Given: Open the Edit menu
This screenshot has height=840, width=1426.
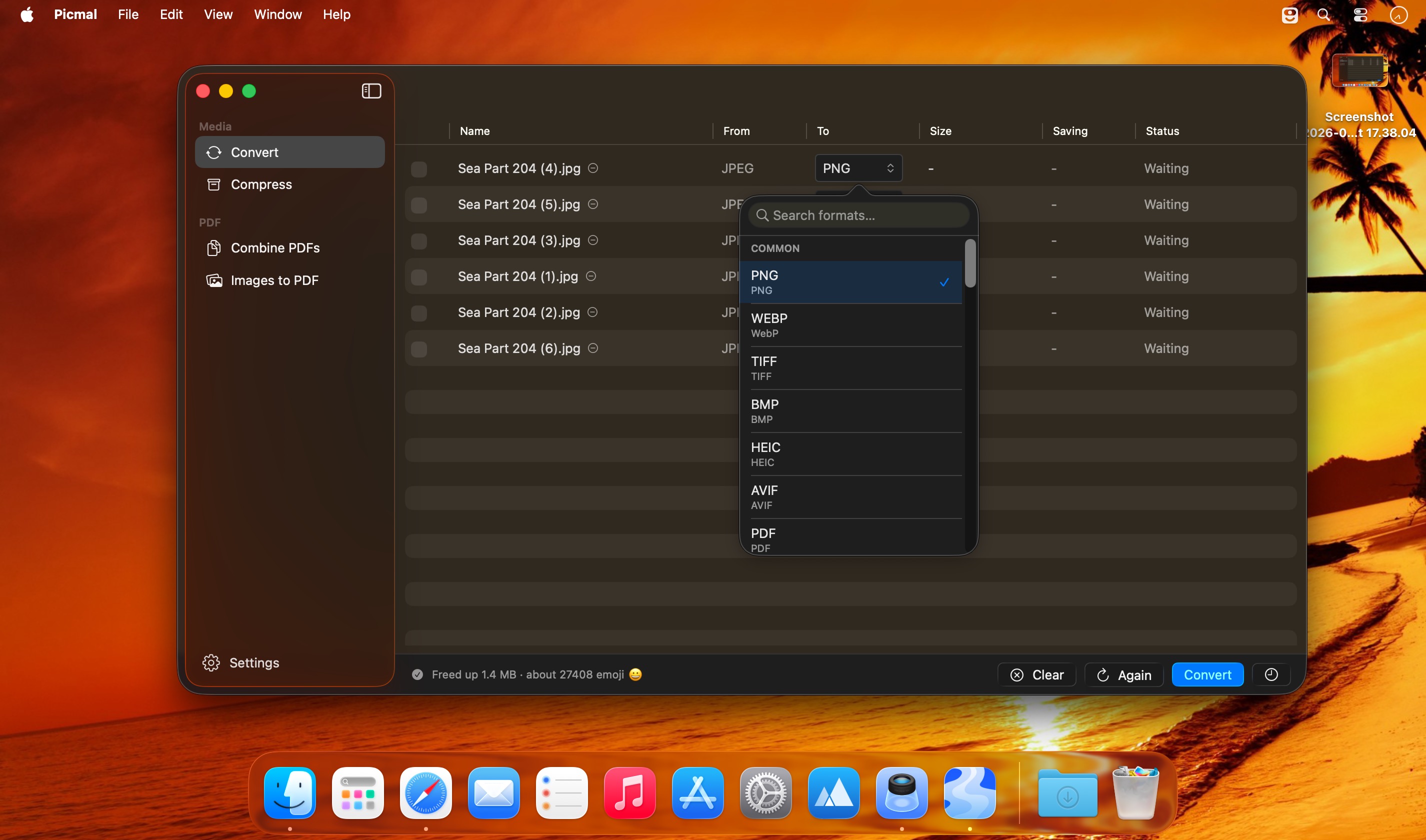Looking at the screenshot, I should pyautogui.click(x=171, y=14).
